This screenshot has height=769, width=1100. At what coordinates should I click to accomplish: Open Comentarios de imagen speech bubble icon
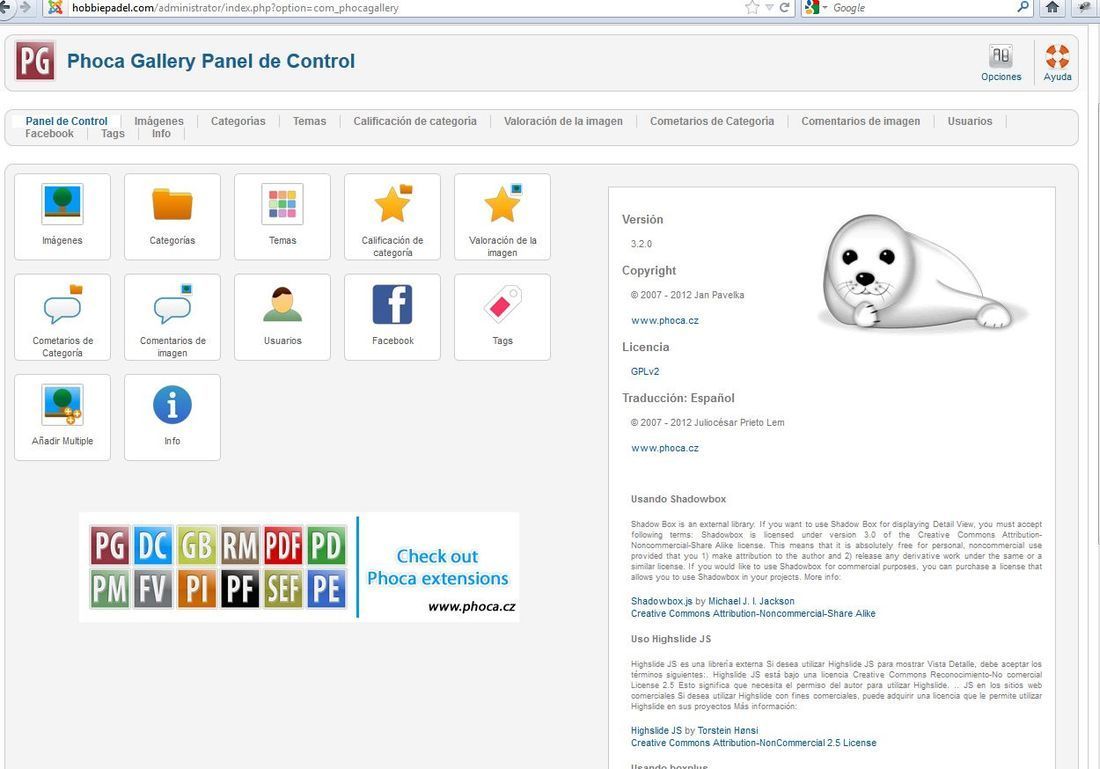(173, 317)
